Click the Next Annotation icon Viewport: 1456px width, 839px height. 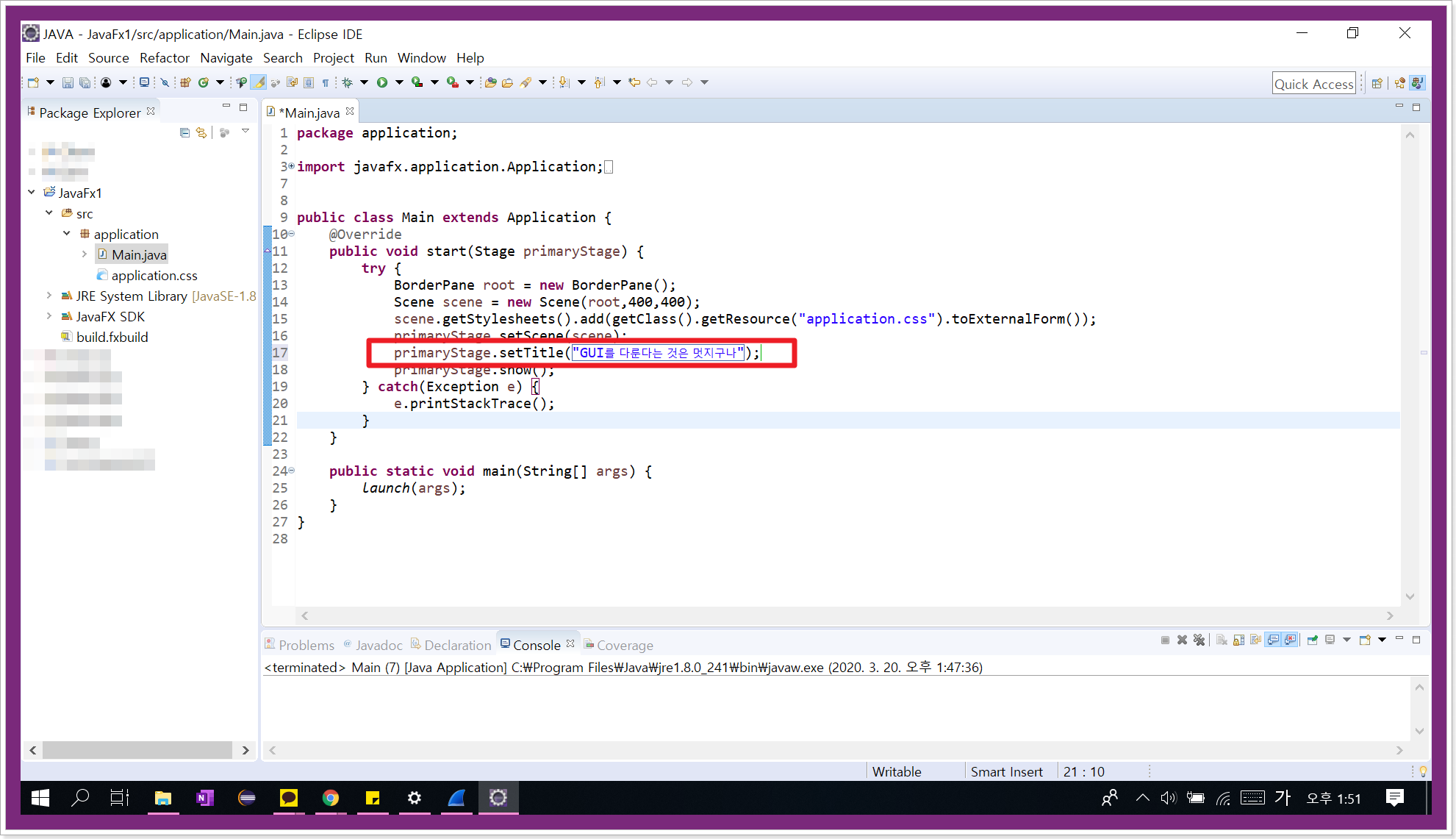(x=564, y=82)
